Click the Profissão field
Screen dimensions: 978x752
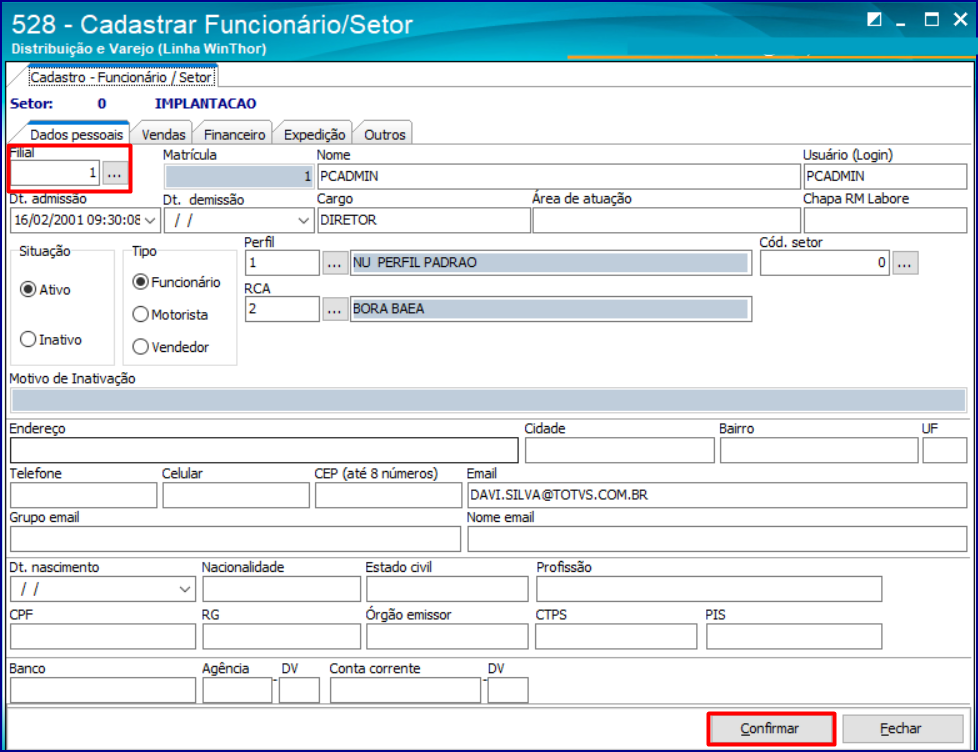(x=709, y=589)
